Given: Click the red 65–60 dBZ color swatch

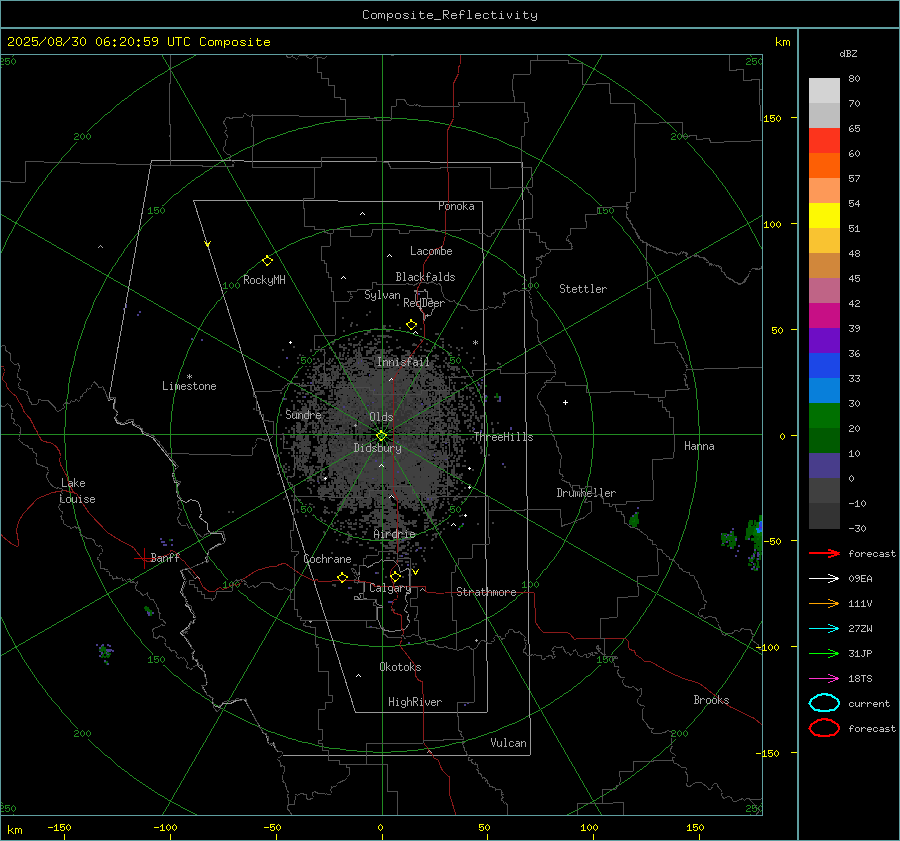Looking at the screenshot, I should coord(824,141).
